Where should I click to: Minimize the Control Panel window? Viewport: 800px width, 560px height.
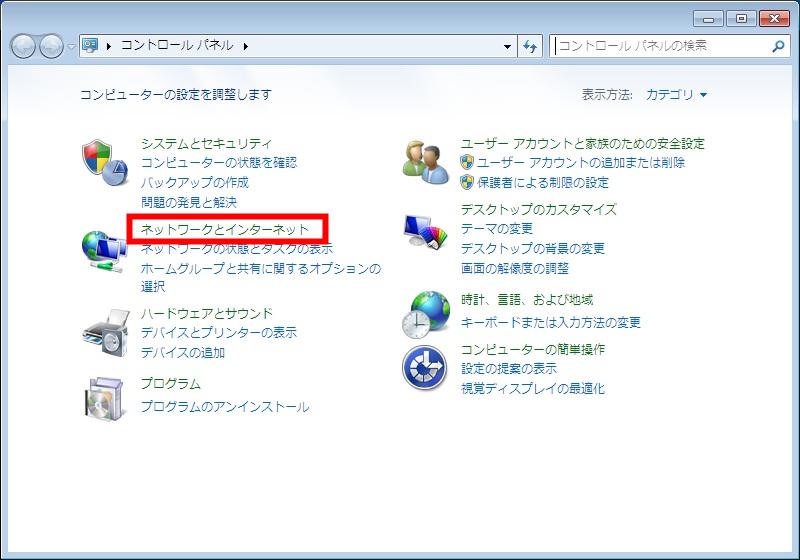pos(709,19)
